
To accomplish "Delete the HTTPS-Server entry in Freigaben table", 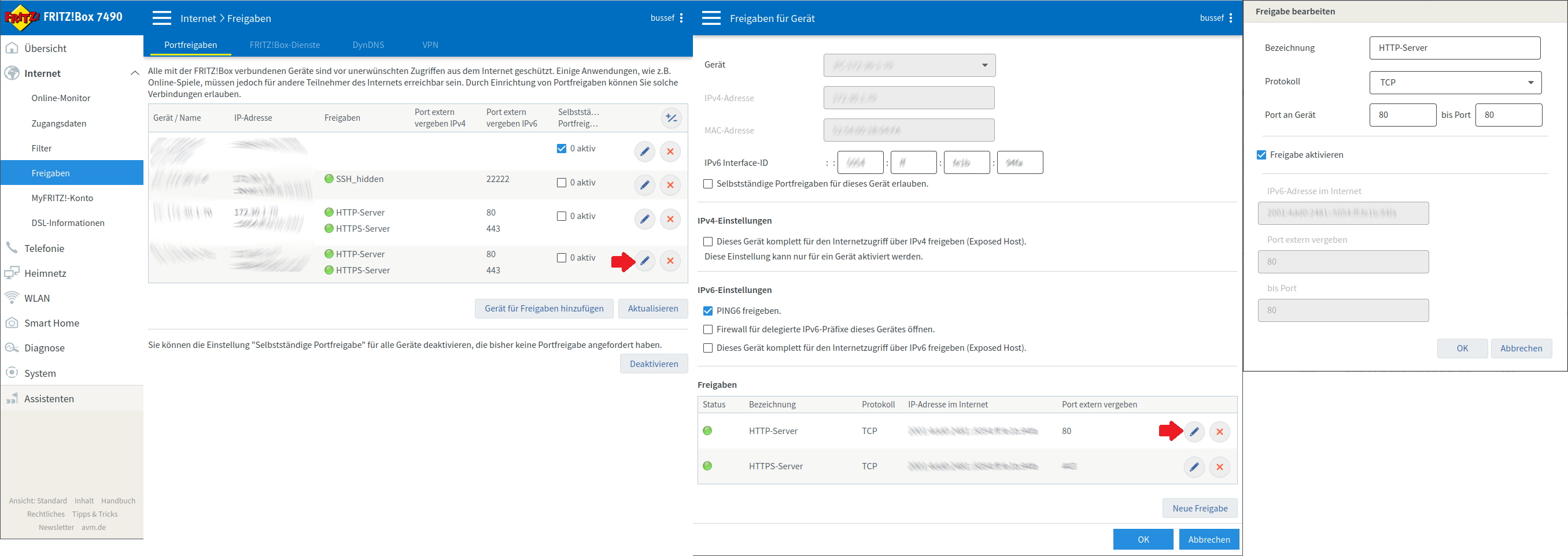I will point(1219,467).
